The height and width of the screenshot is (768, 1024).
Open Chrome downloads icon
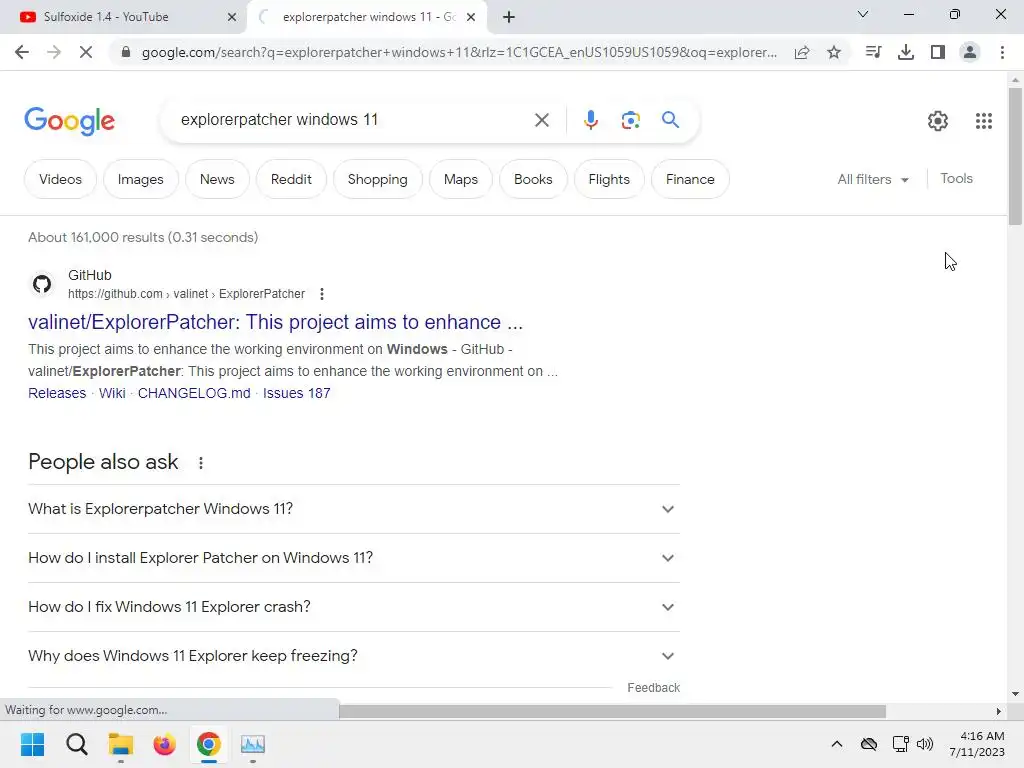point(906,52)
